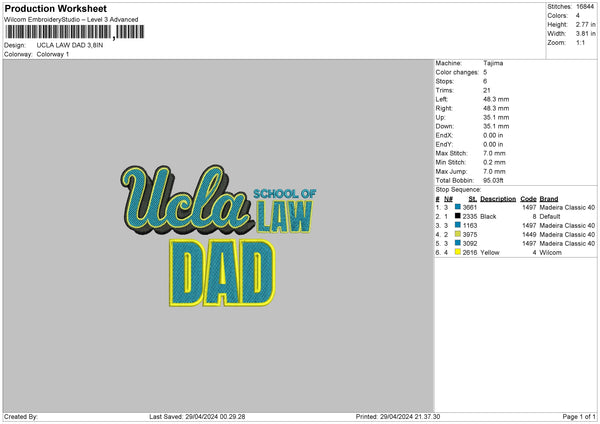
Task: Click the barcode under the worksheet title
Action: click(75, 32)
